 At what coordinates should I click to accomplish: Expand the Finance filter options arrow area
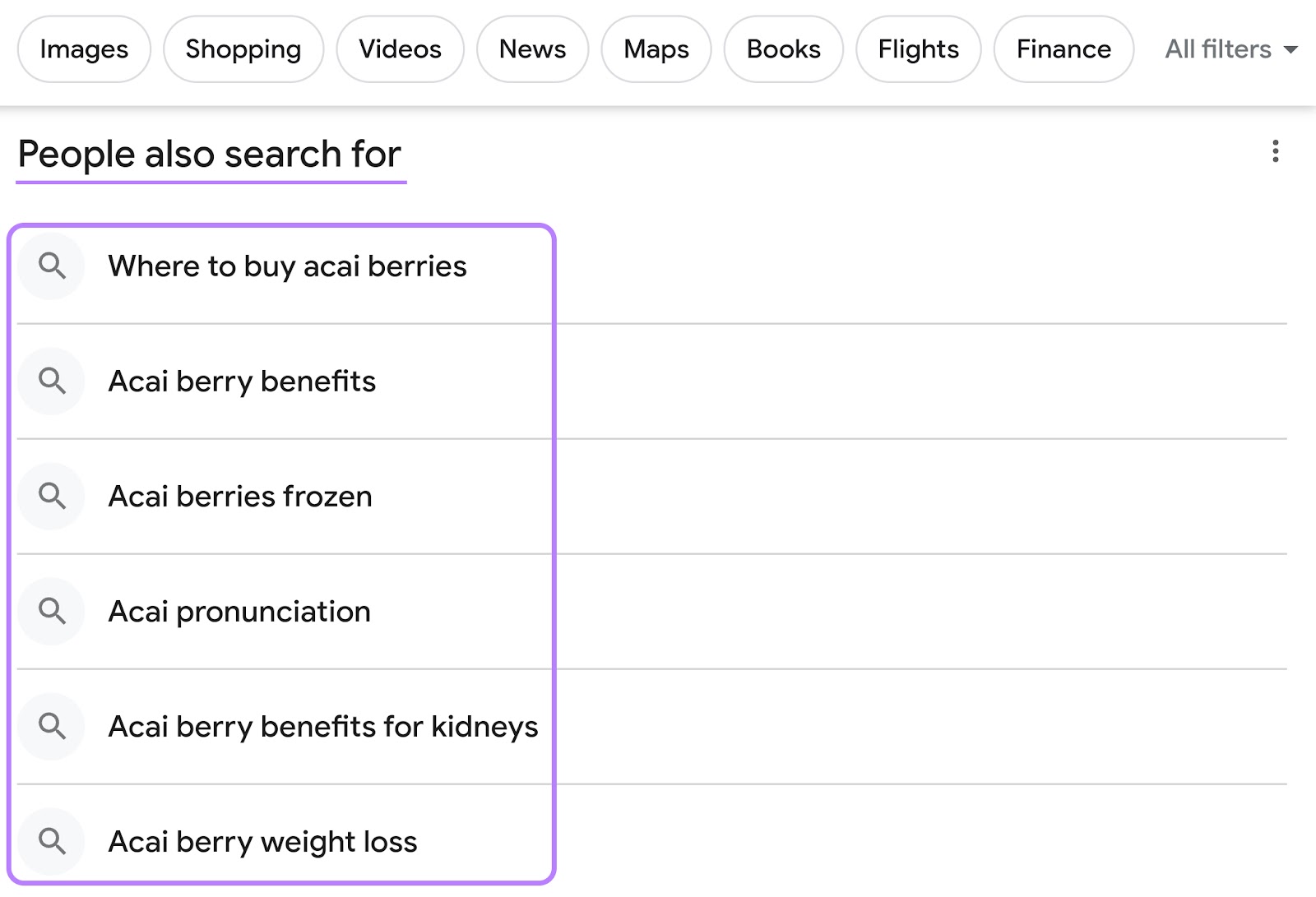[x=1063, y=49]
